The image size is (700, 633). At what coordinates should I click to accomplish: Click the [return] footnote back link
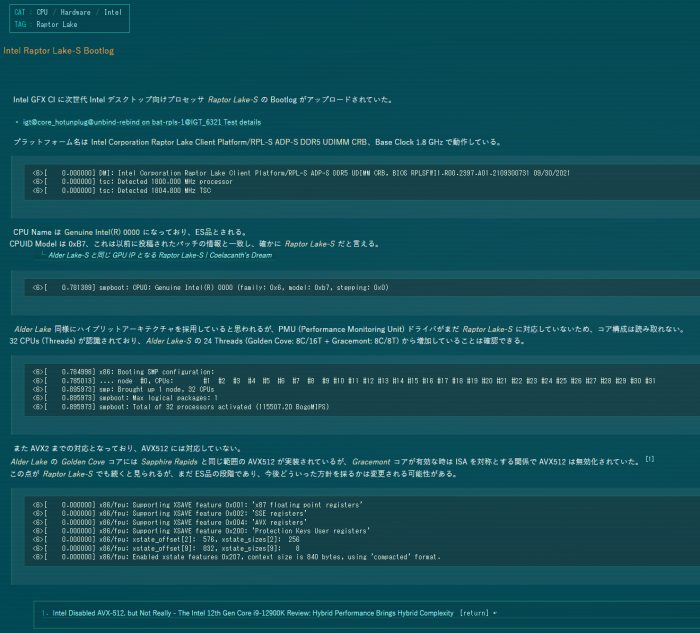pos(475,610)
